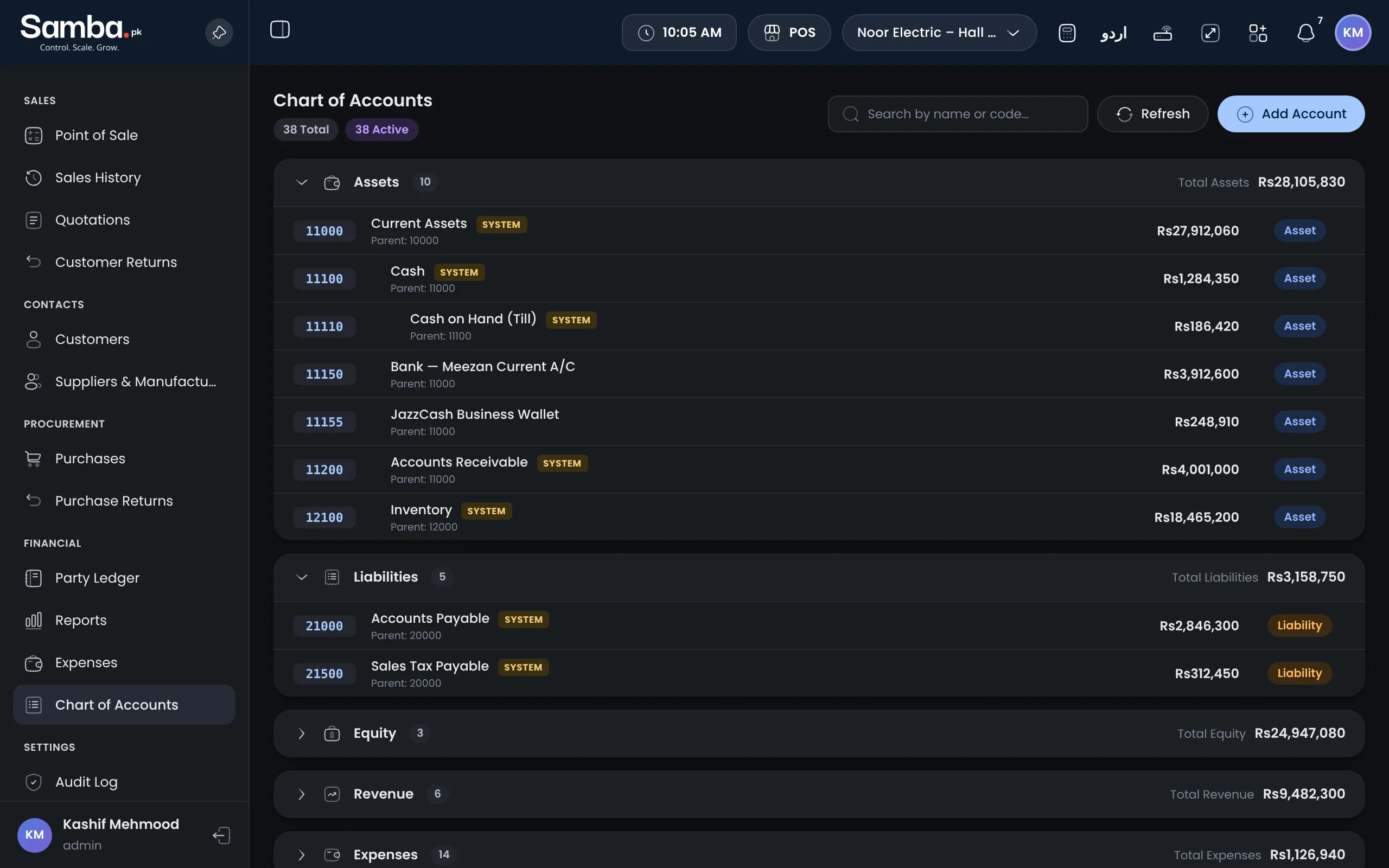
Task: Pin the sidebar with the pin icon
Action: pyautogui.click(x=219, y=33)
